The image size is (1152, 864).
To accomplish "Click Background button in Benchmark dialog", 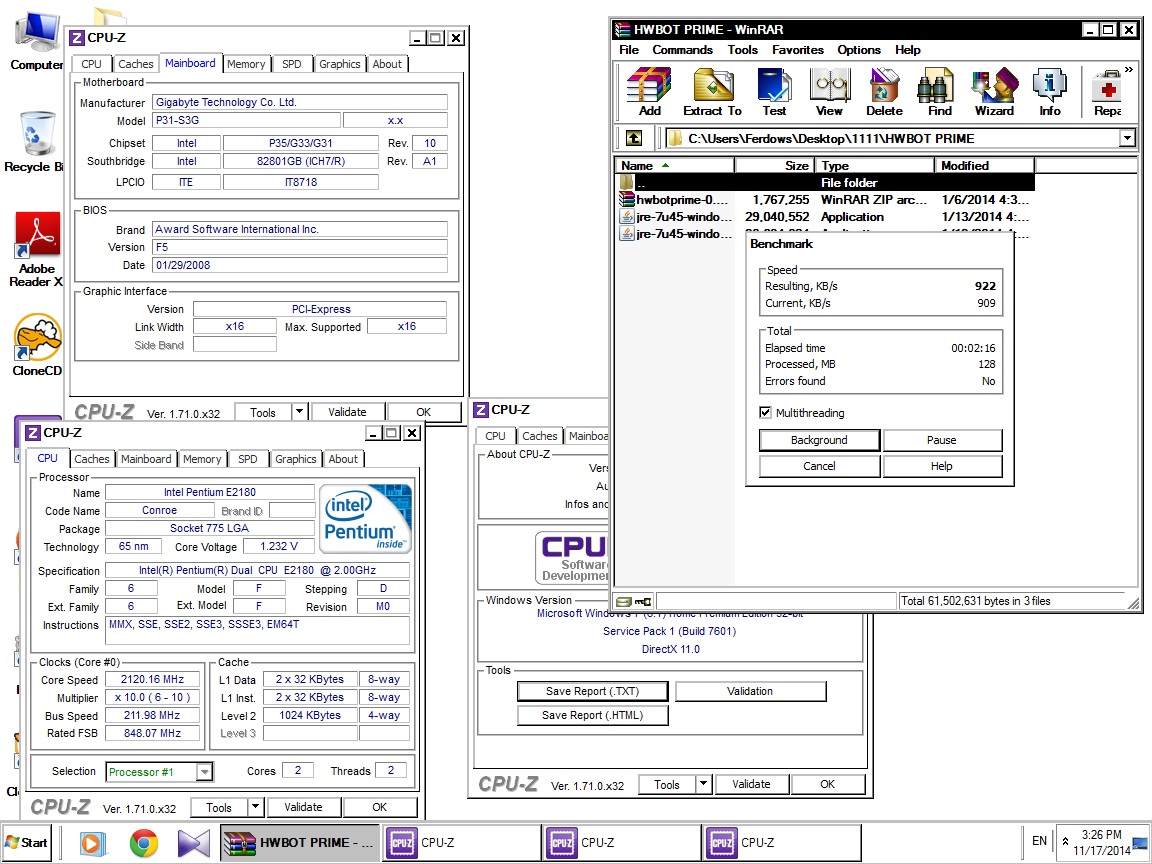I will pyautogui.click(x=819, y=440).
